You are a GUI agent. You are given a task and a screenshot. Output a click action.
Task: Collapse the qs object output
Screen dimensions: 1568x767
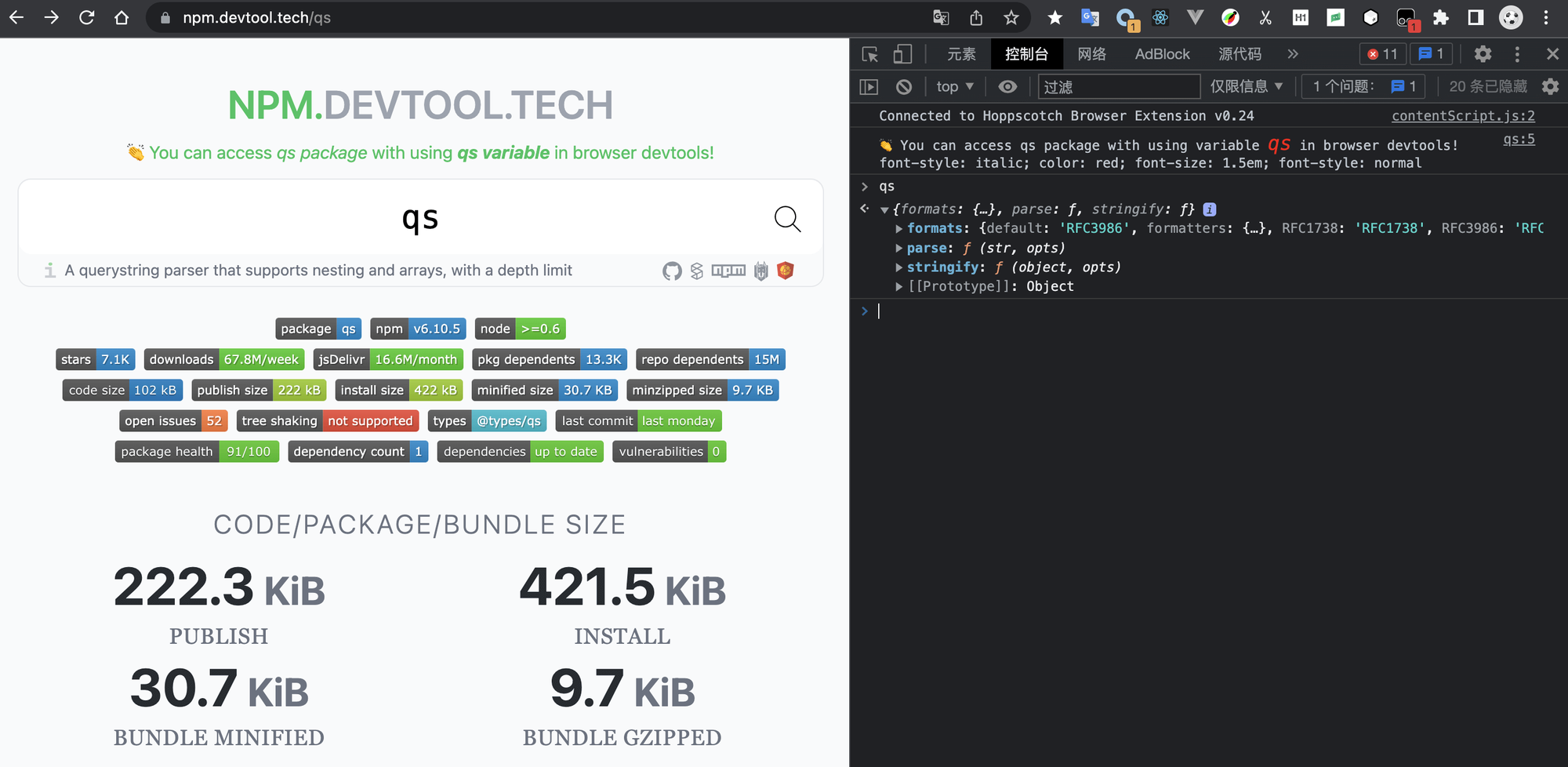click(884, 210)
